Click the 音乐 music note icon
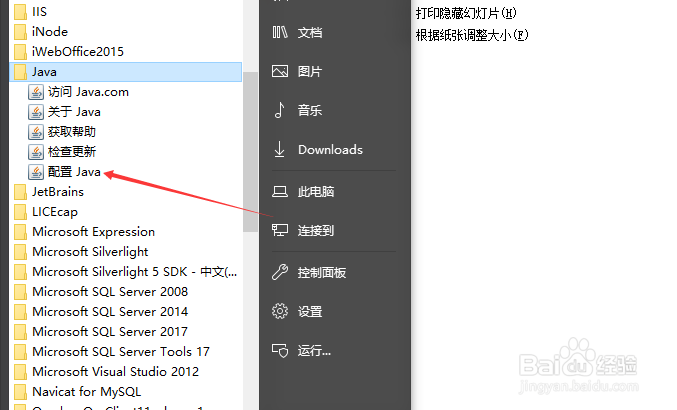This screenshot has height=410, width=677. [x=280, y=110]
